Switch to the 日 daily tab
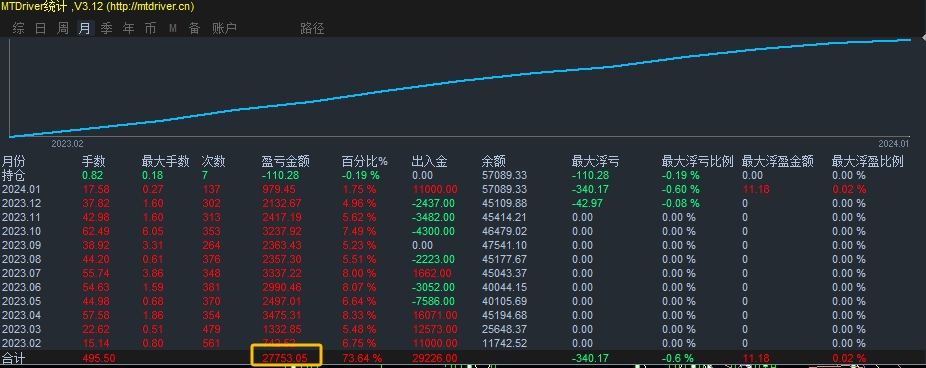 point(40,28)
